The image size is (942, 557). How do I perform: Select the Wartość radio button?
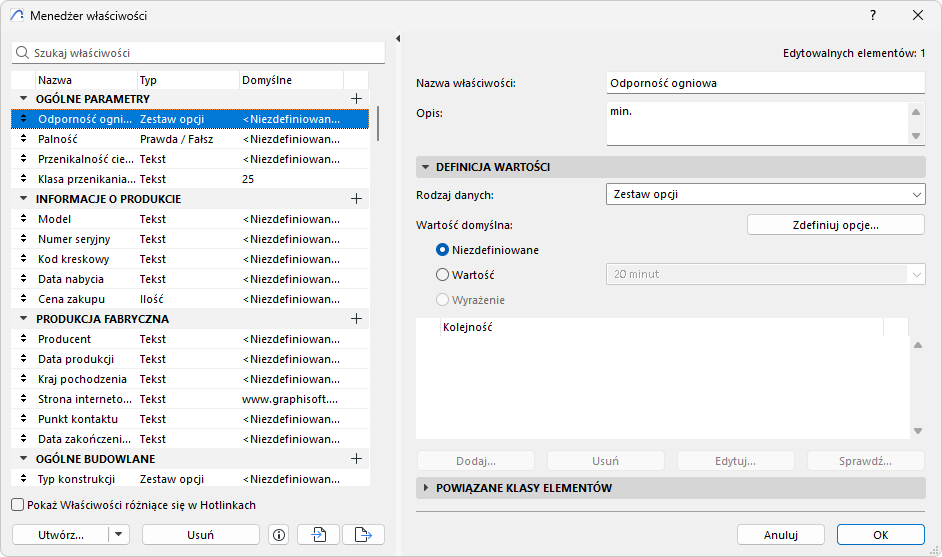(442, 274)
